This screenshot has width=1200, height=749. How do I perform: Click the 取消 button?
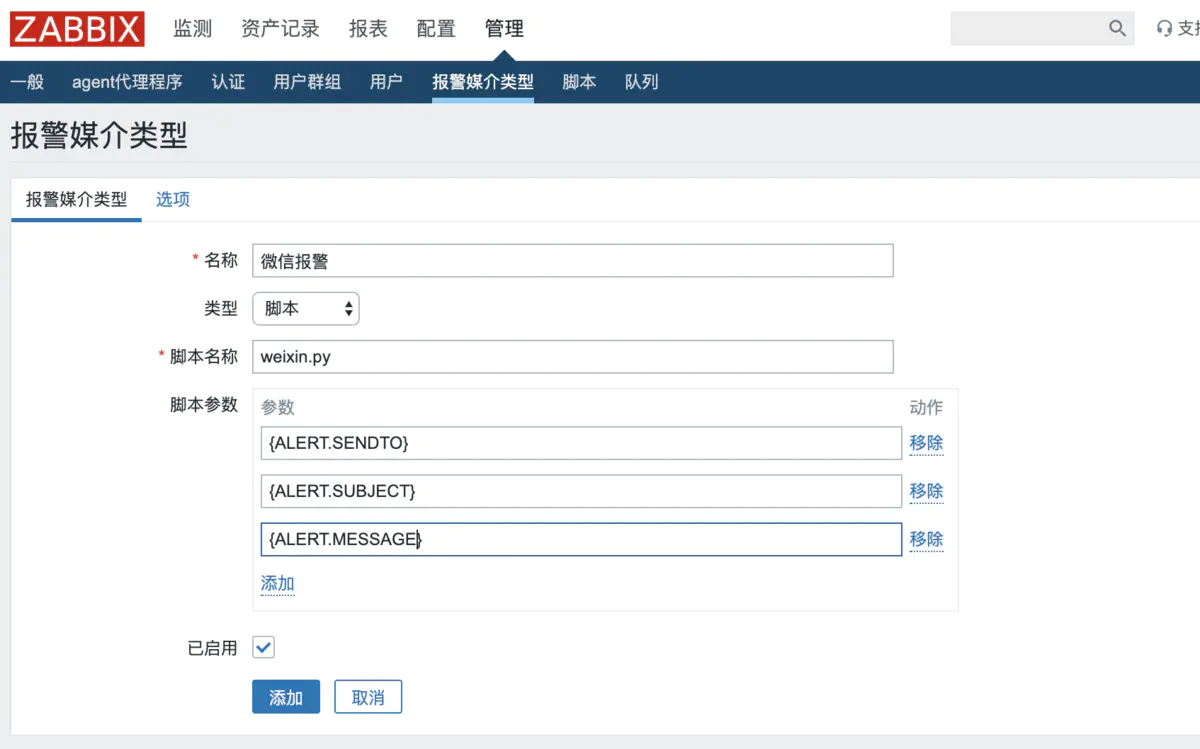pyautogui.click(x=368, y=697)
